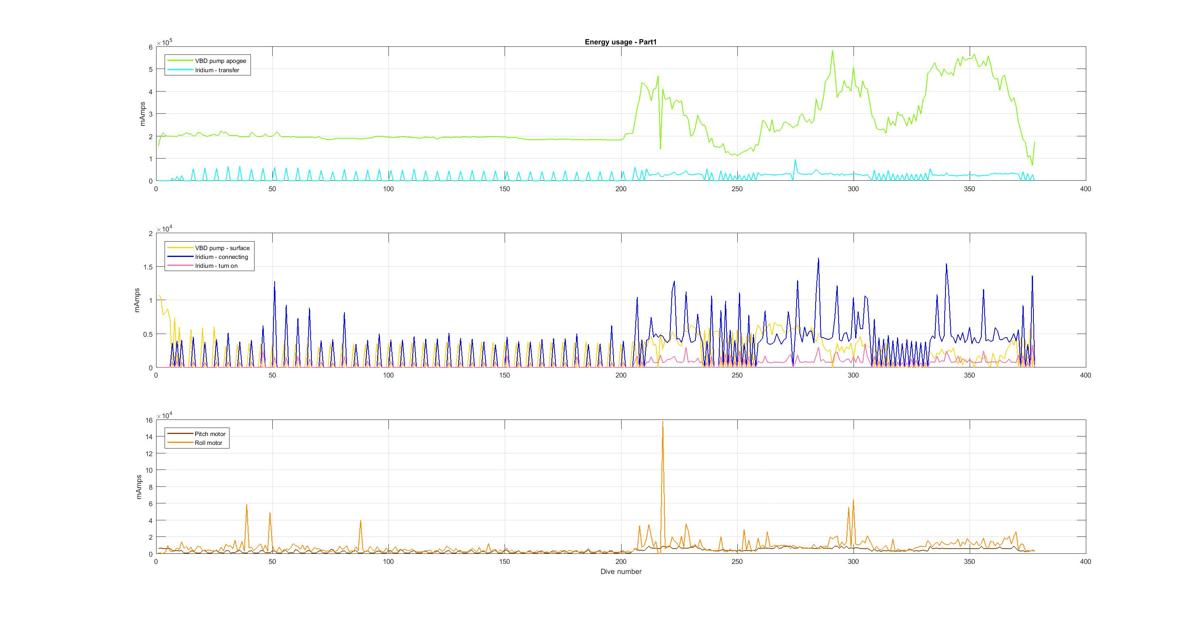Click the "300" x-axis tick under the top plot
Viewport: 1200px width, 622px height.
853,189
